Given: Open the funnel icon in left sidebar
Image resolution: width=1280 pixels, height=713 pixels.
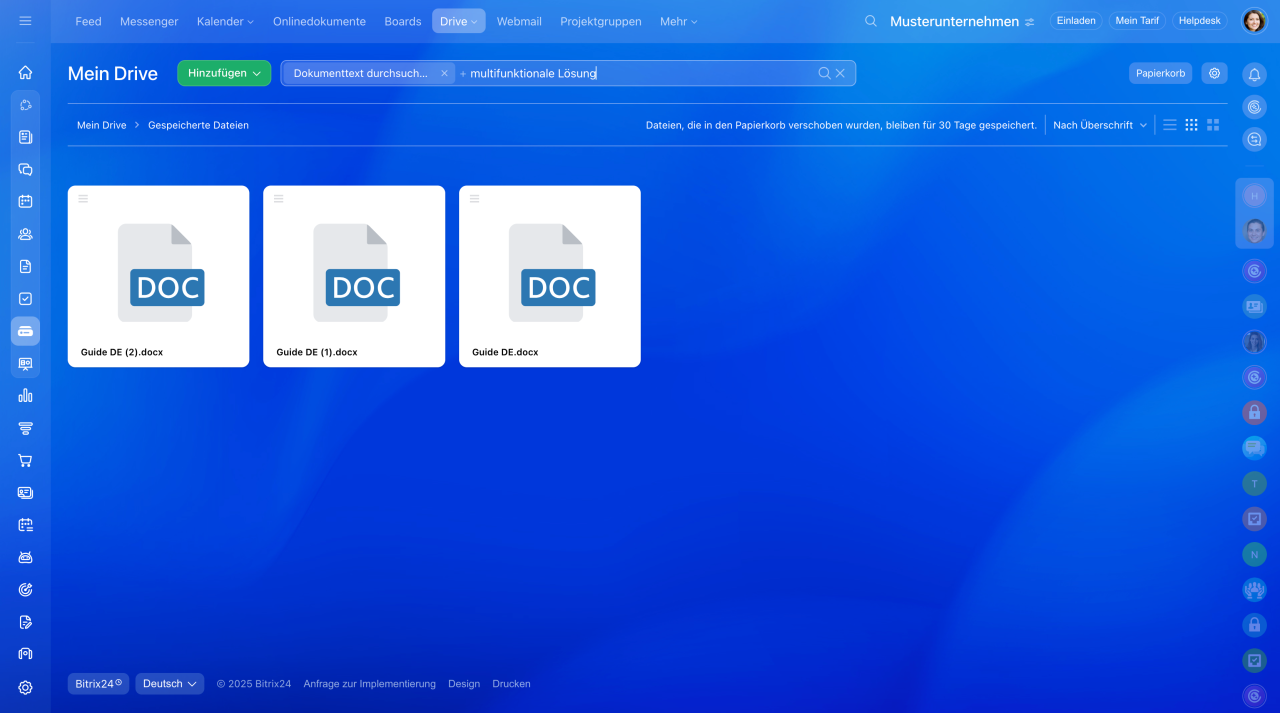Looking at the screenshot, I should pos(25,428).
